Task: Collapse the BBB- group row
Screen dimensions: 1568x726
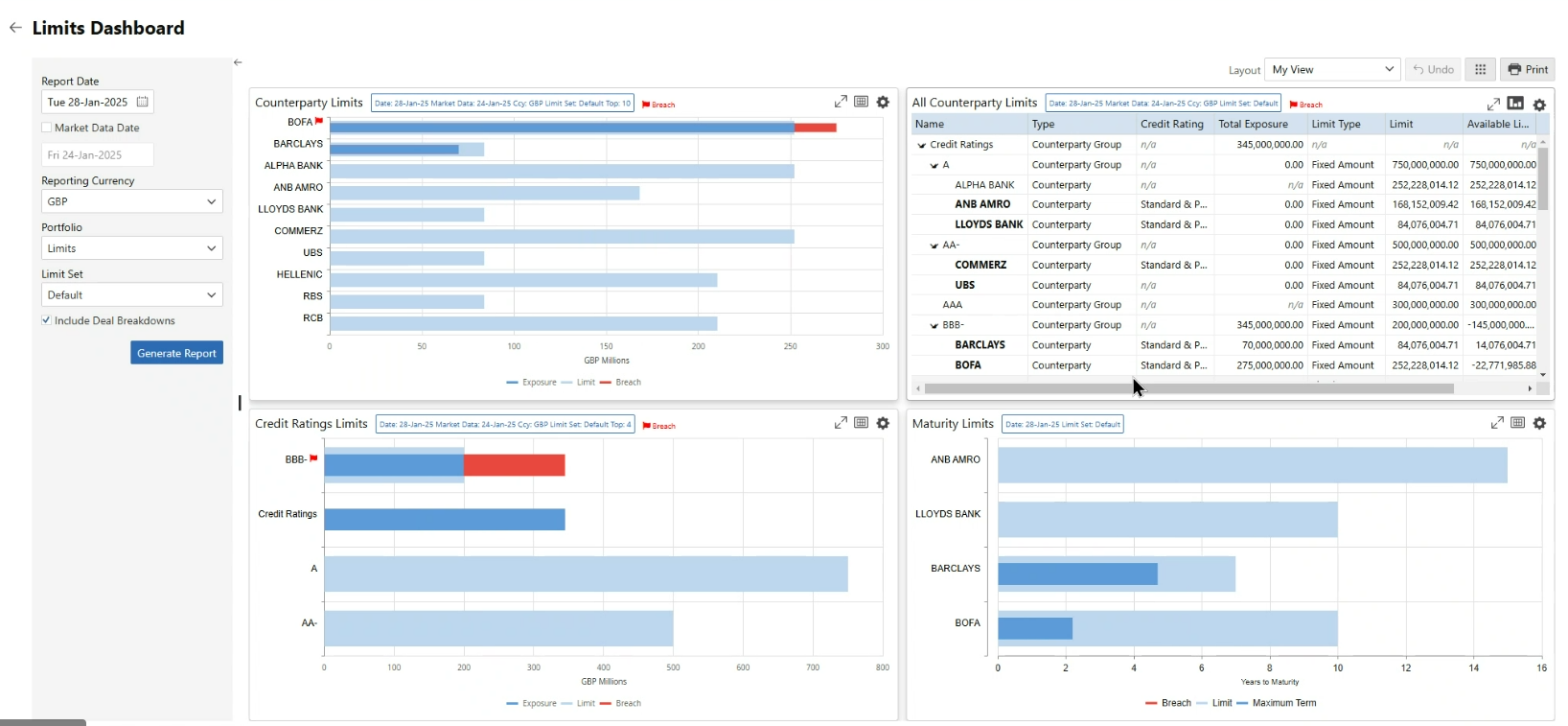Action: (x=934, y=326)
